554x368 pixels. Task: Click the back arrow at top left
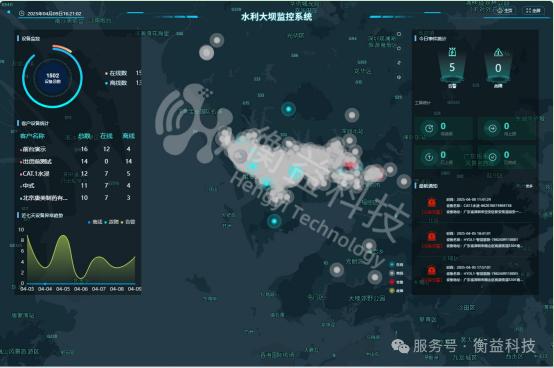[8, 12]
